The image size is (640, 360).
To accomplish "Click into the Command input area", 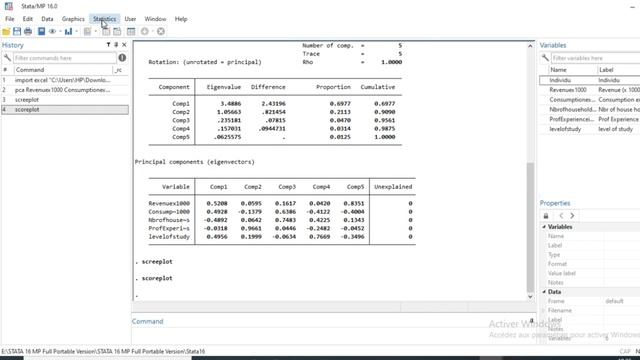I will 333,336.
